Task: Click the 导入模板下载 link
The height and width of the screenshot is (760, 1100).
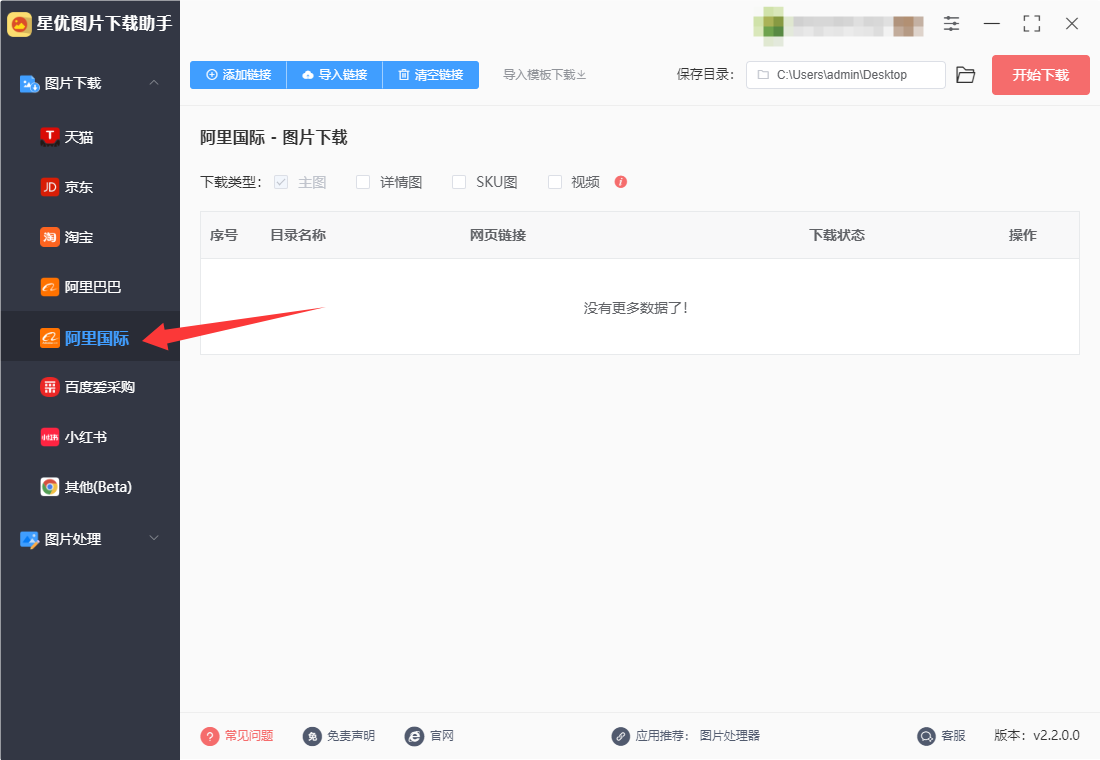Action: (544, 75)
